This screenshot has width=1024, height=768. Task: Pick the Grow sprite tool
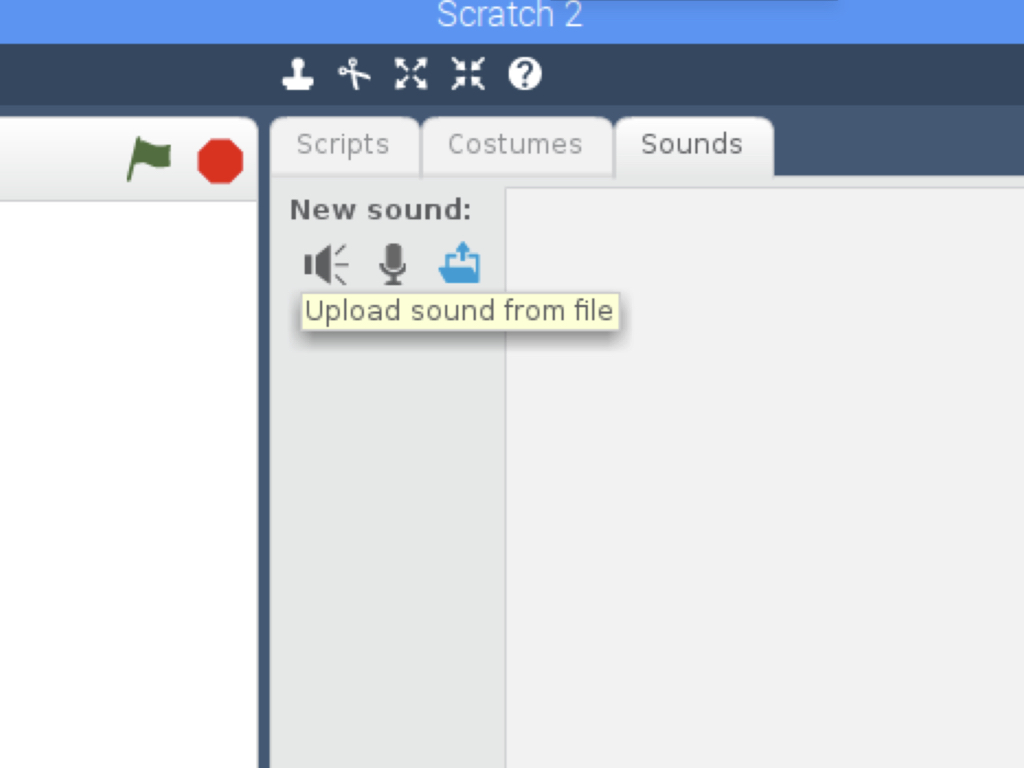(411, 74)
